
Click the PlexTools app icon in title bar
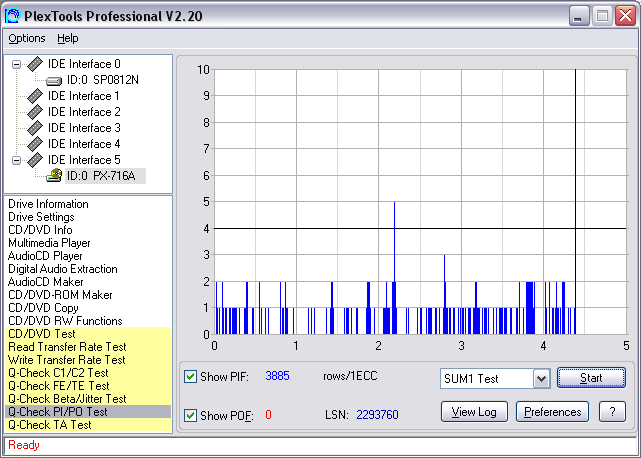12,16
